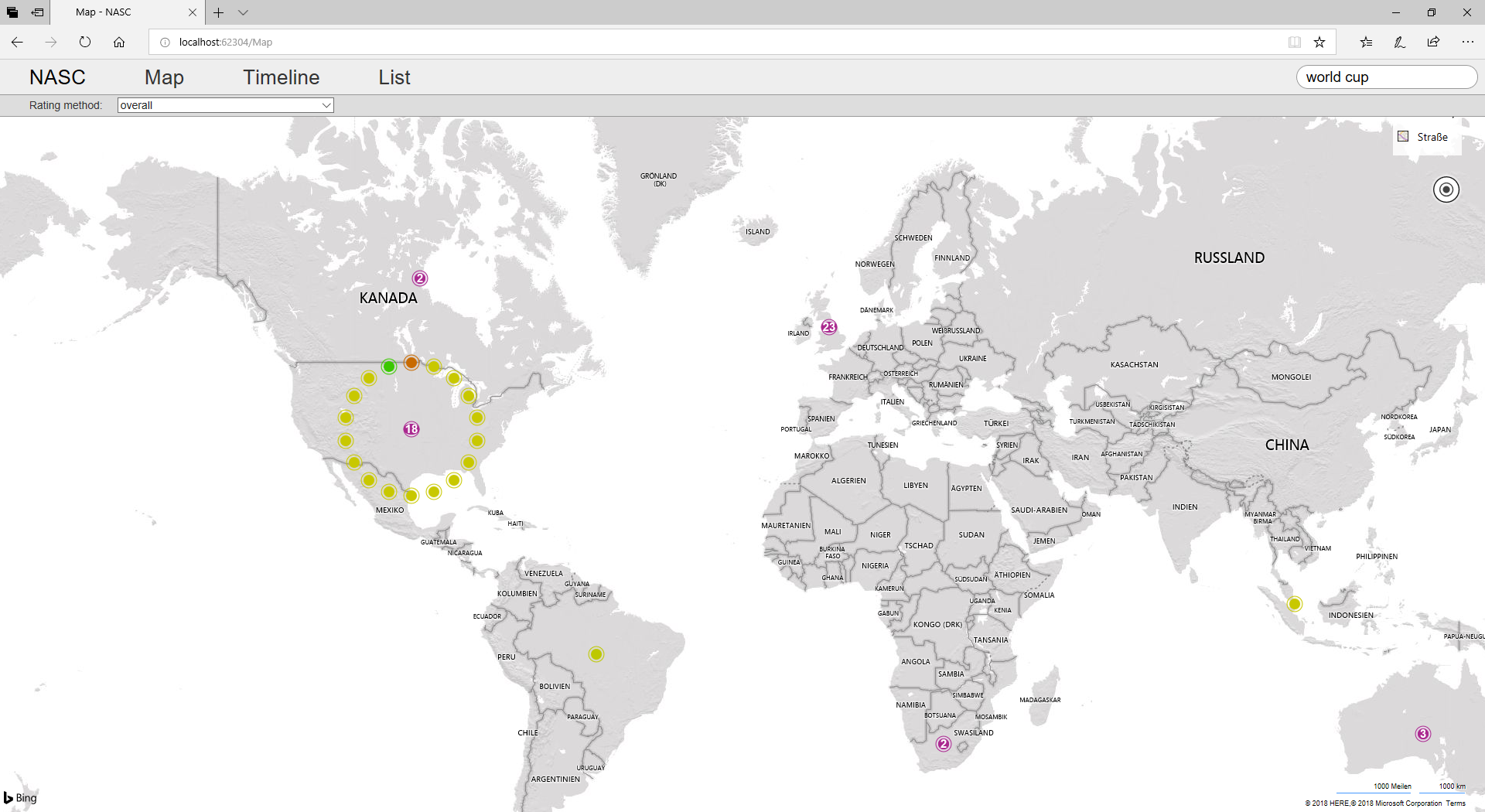Click the cluster marker 3 in Australia
The image size is (1485, 812).
pos(1422,734)
